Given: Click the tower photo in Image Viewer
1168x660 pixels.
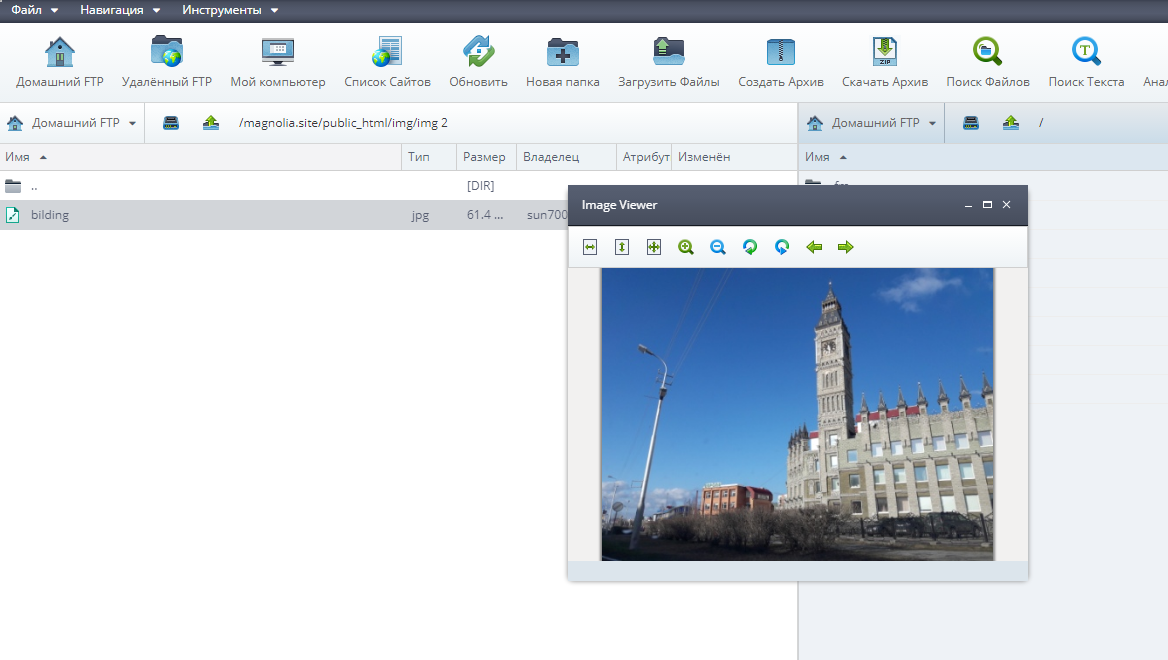Looking at the screenshot, I should tap(797, 414).
